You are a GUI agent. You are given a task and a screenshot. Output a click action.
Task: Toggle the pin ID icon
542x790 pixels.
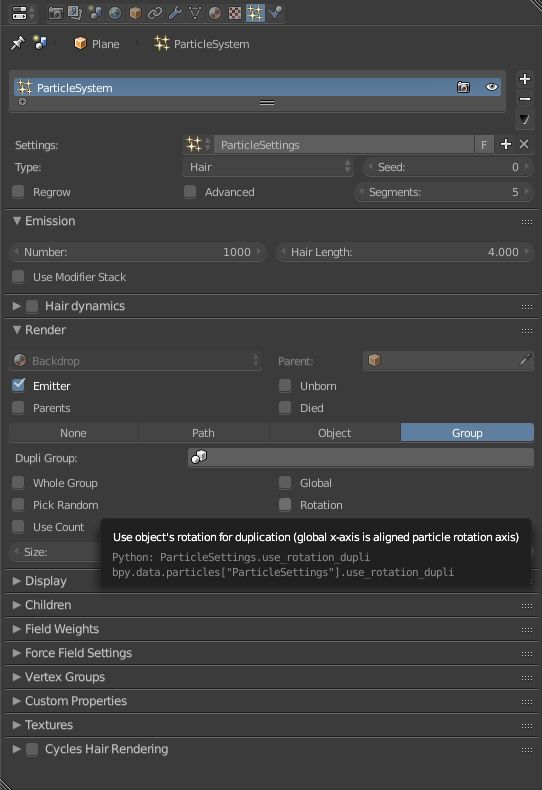(x=18, y=43)
